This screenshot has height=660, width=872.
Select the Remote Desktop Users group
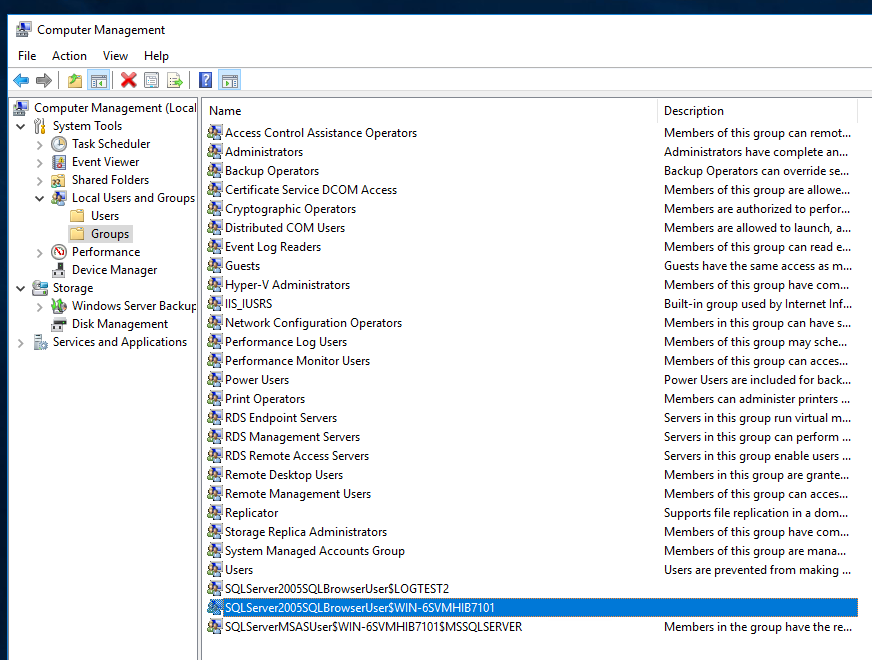click(x=284, y=475)
